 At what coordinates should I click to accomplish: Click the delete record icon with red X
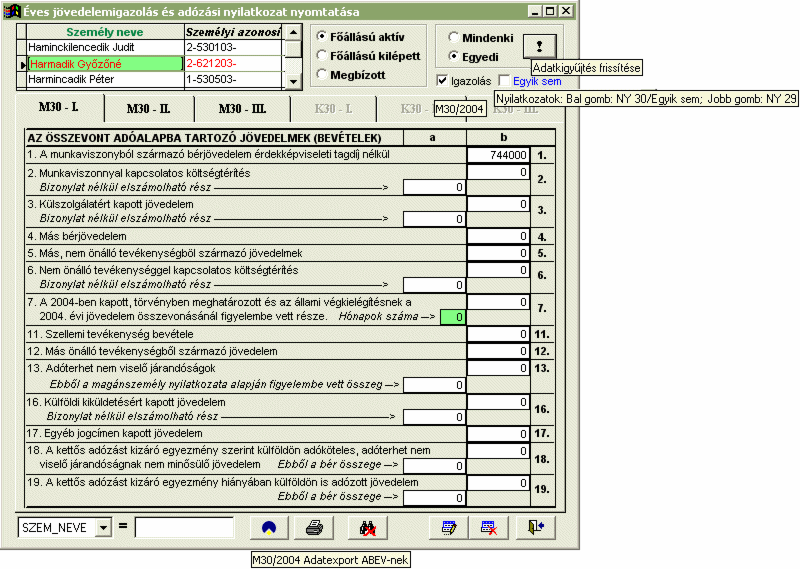tap(489, 528)
